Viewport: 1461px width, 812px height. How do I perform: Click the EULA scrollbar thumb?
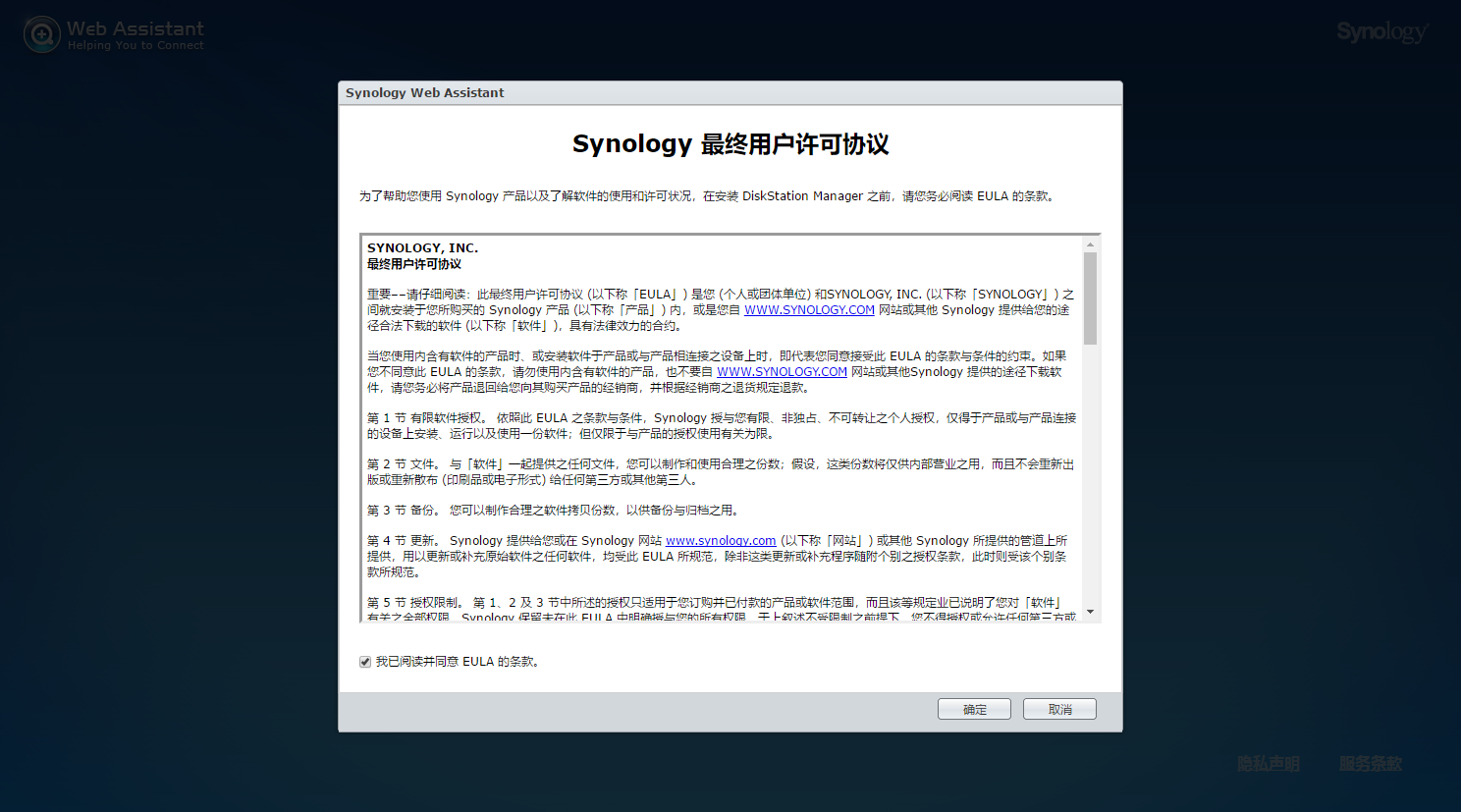coord(1090,298)
